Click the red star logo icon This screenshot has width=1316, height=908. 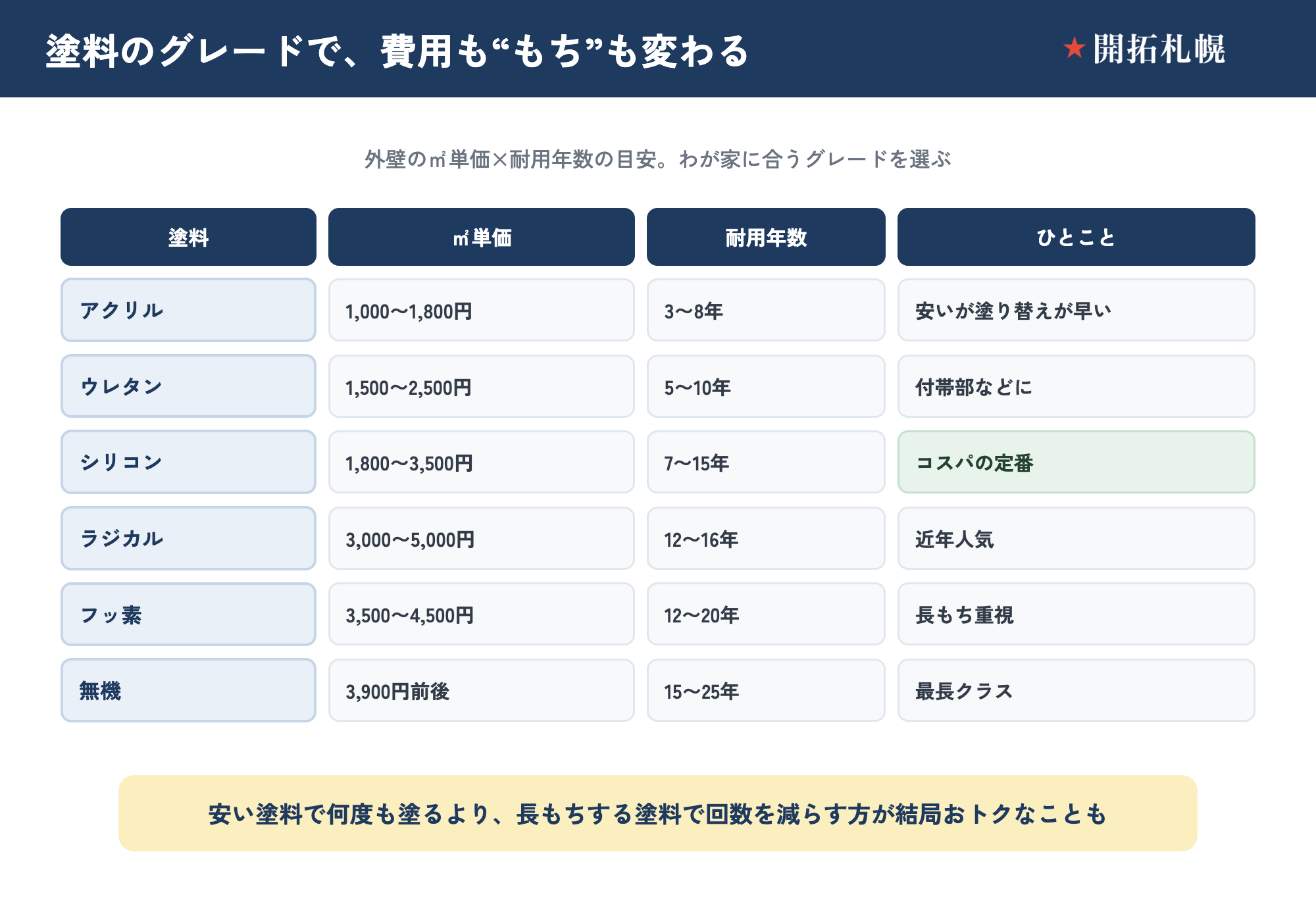pos(1074,48)
